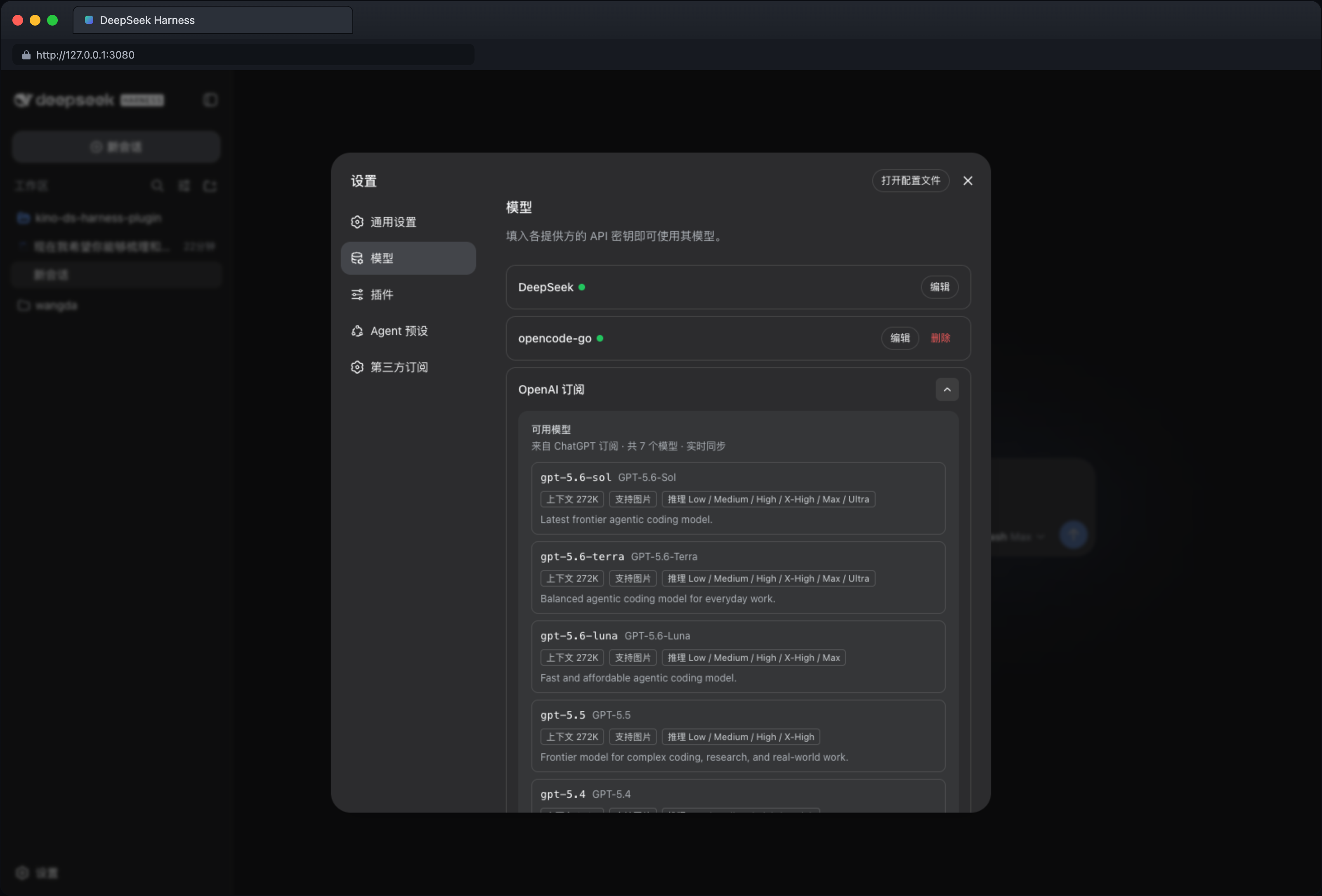Click the blue send button in background chat

(x=1074, y=535)
